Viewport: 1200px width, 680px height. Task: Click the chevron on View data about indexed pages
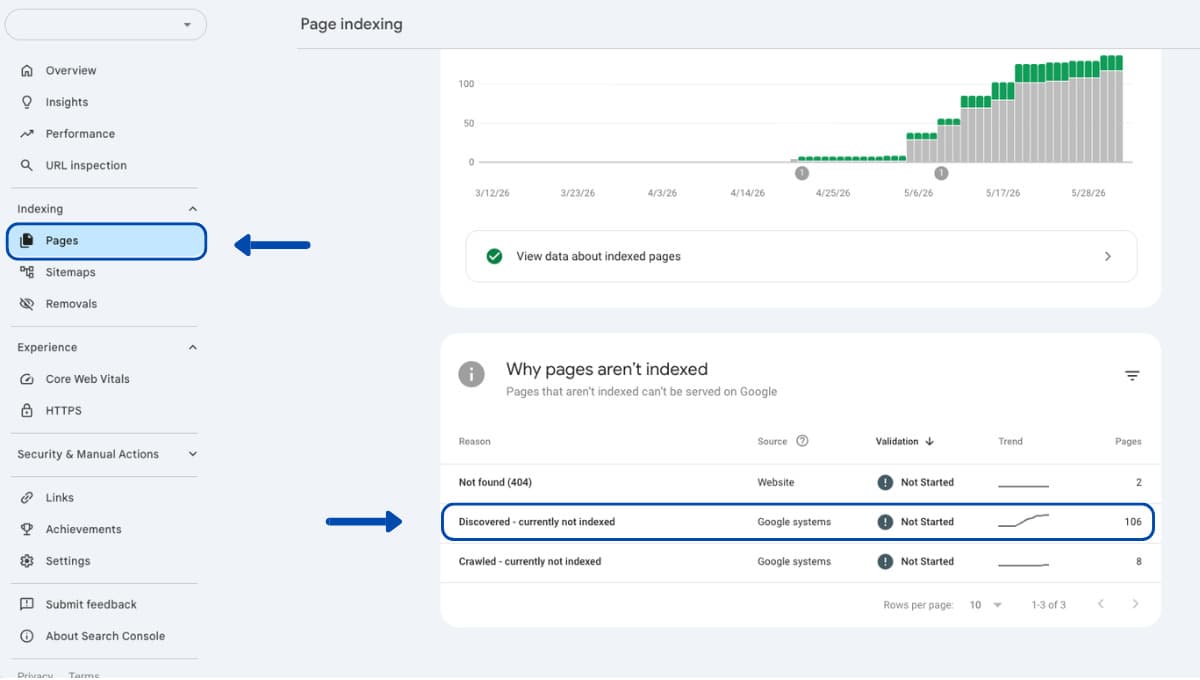[1107, 256]
